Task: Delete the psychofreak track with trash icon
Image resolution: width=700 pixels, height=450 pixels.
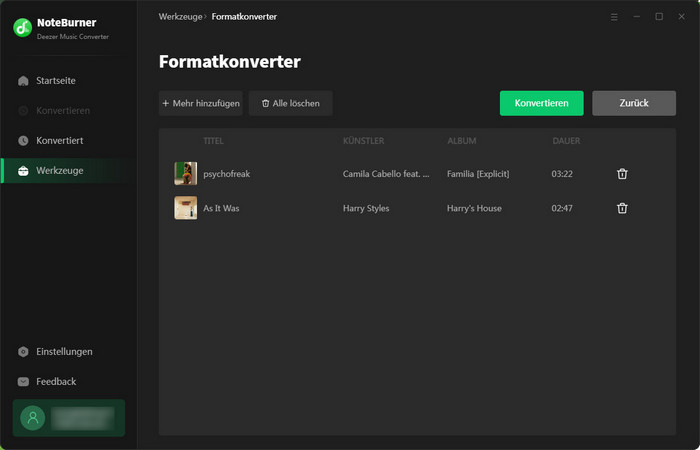Action: (x=622, y=174)
